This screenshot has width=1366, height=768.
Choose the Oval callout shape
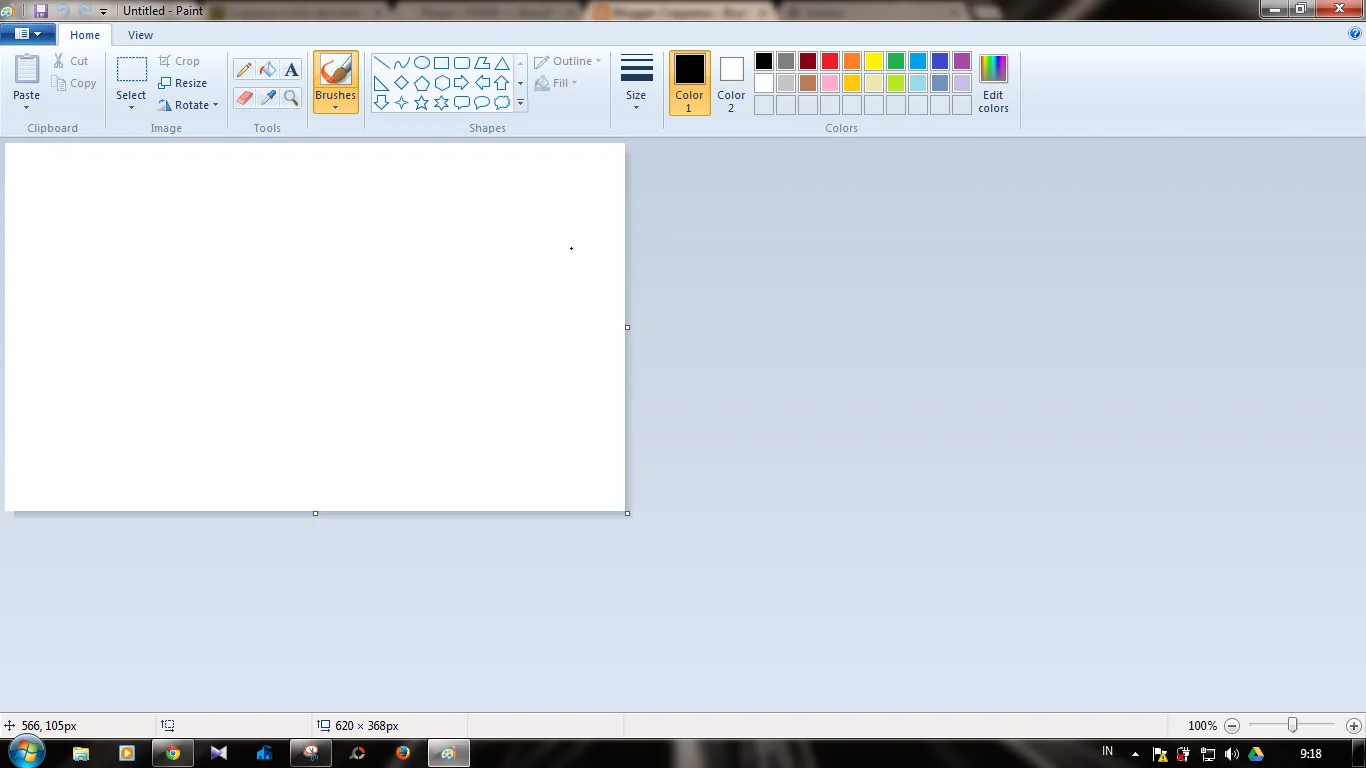(482, 102)
